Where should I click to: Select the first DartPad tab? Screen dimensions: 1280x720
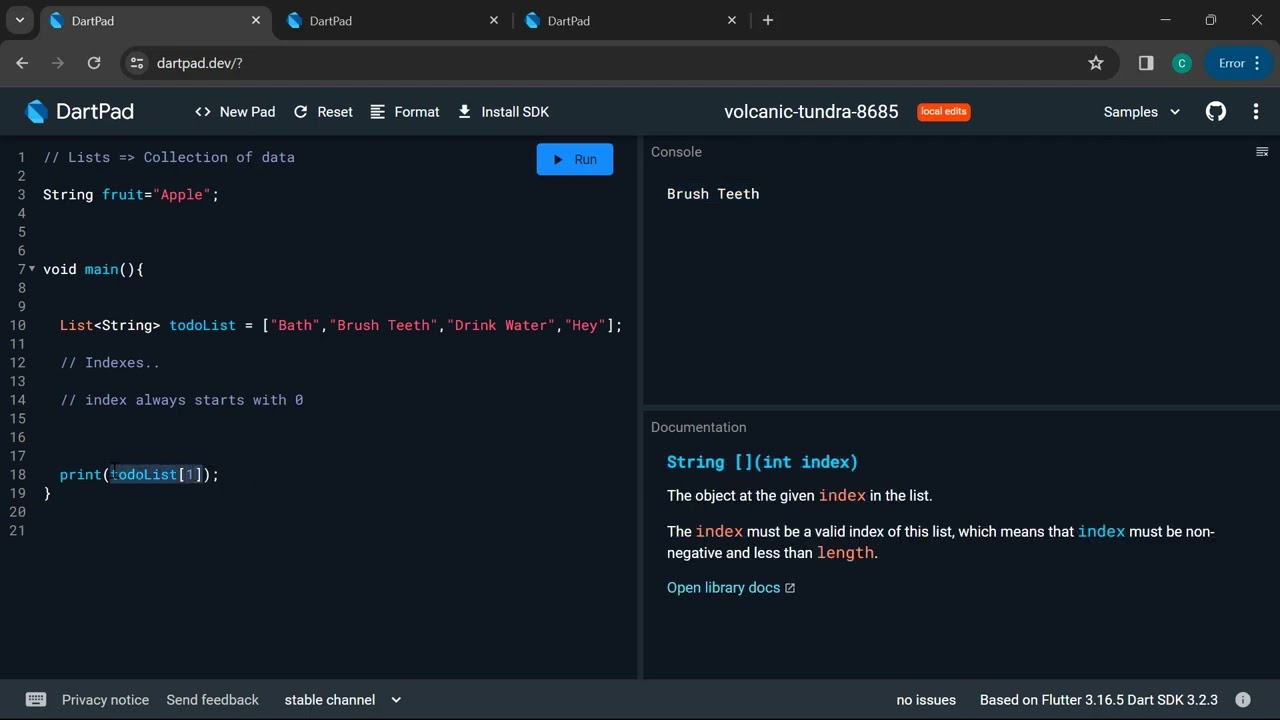tap(155, 20)
